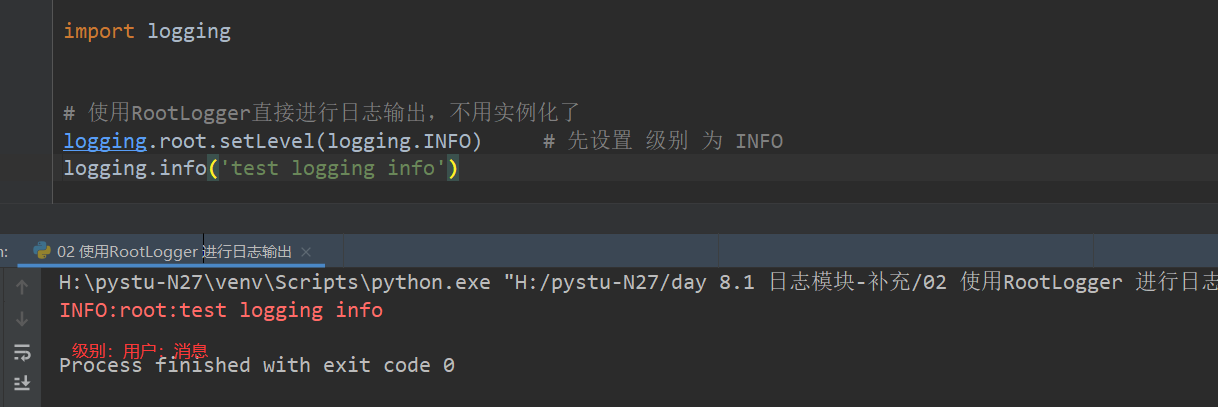The image size is (1218, 407).
Task: Click the highlighted closing parenthesis
Action: 453,168
